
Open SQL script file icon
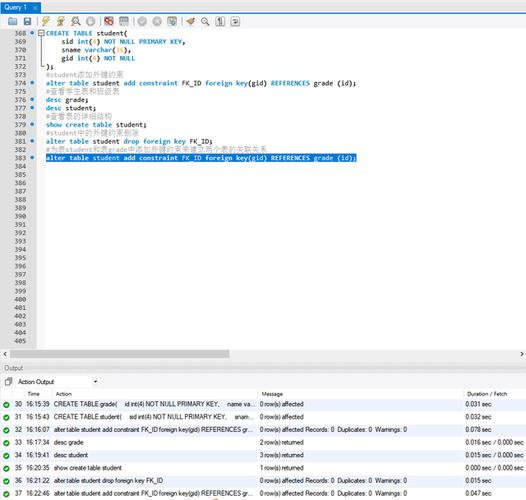[x=12, y=21]
